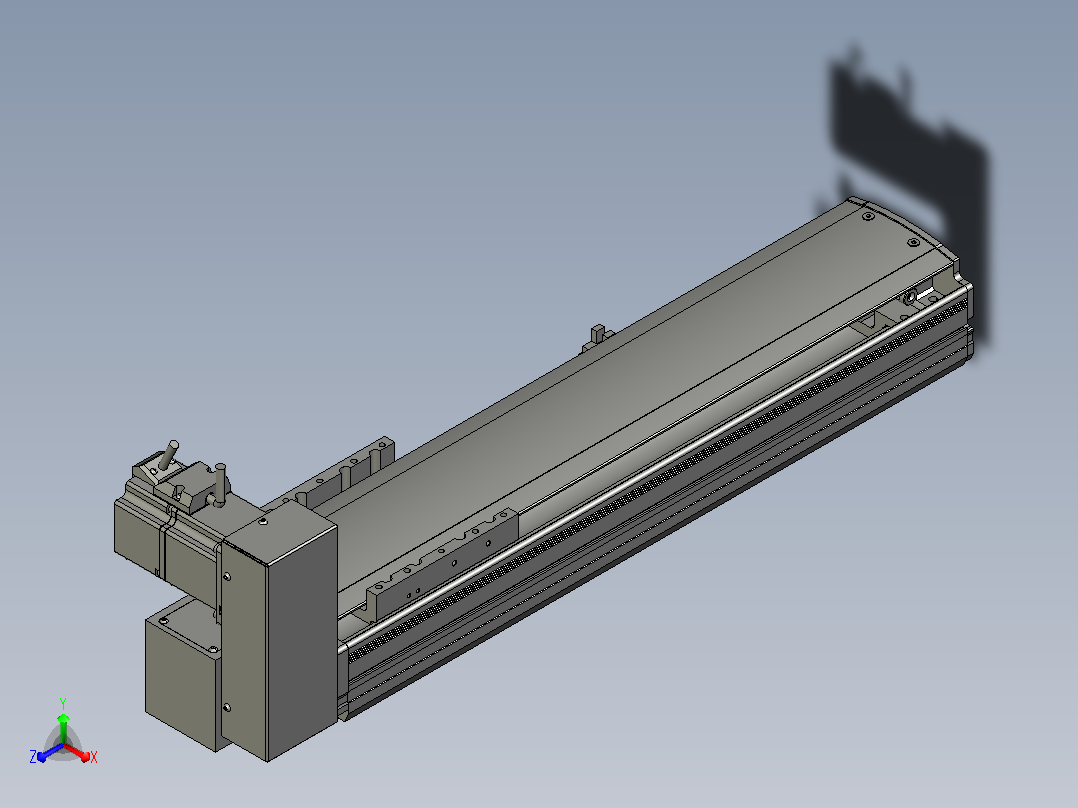Select the Y label of the coordinate triad

pyautogui.click(x=63, y=704)
